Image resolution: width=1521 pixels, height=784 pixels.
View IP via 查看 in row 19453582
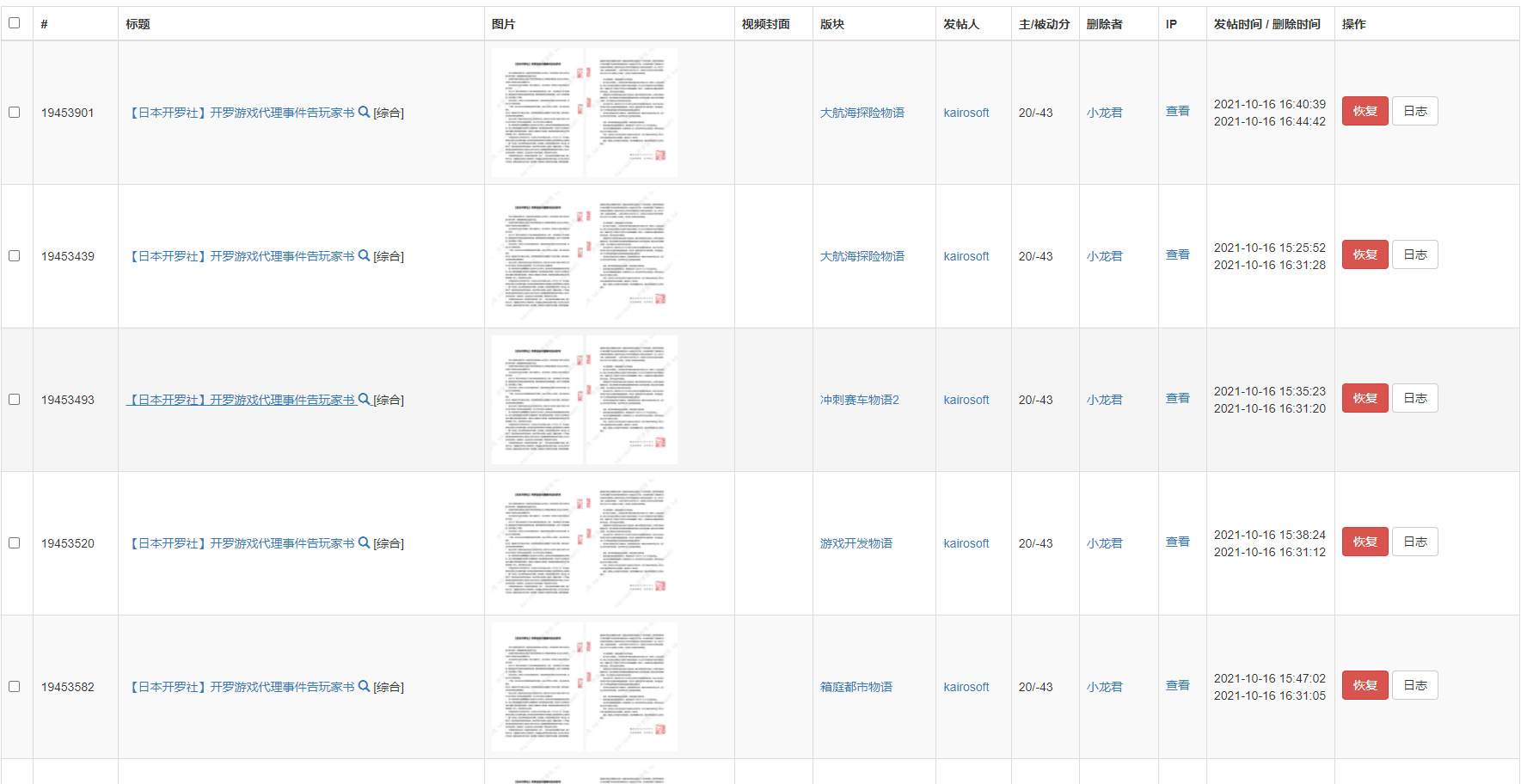1178,685
